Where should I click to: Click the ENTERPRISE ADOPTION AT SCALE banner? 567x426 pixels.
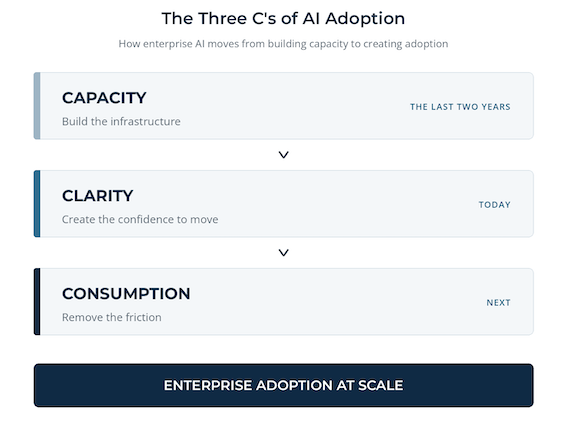tap(284, 385)
